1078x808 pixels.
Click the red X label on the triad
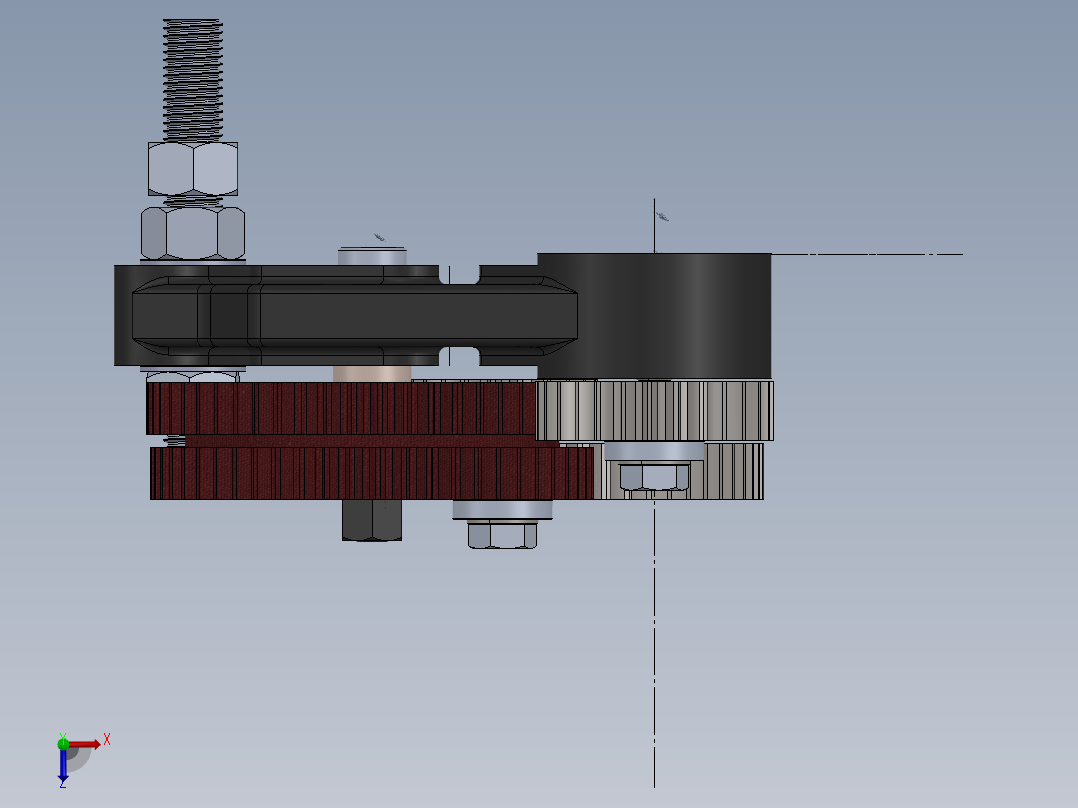tap(107, 740)
